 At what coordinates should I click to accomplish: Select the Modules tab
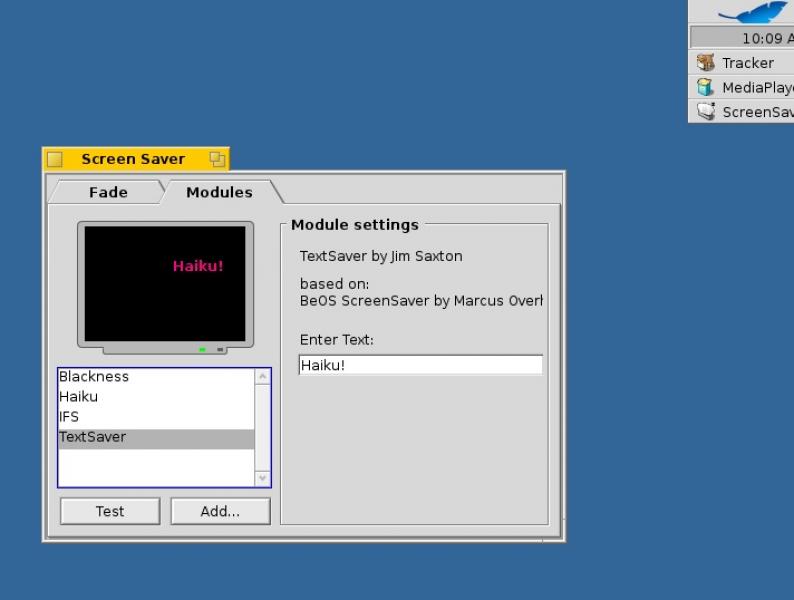(x=219, y=192)
